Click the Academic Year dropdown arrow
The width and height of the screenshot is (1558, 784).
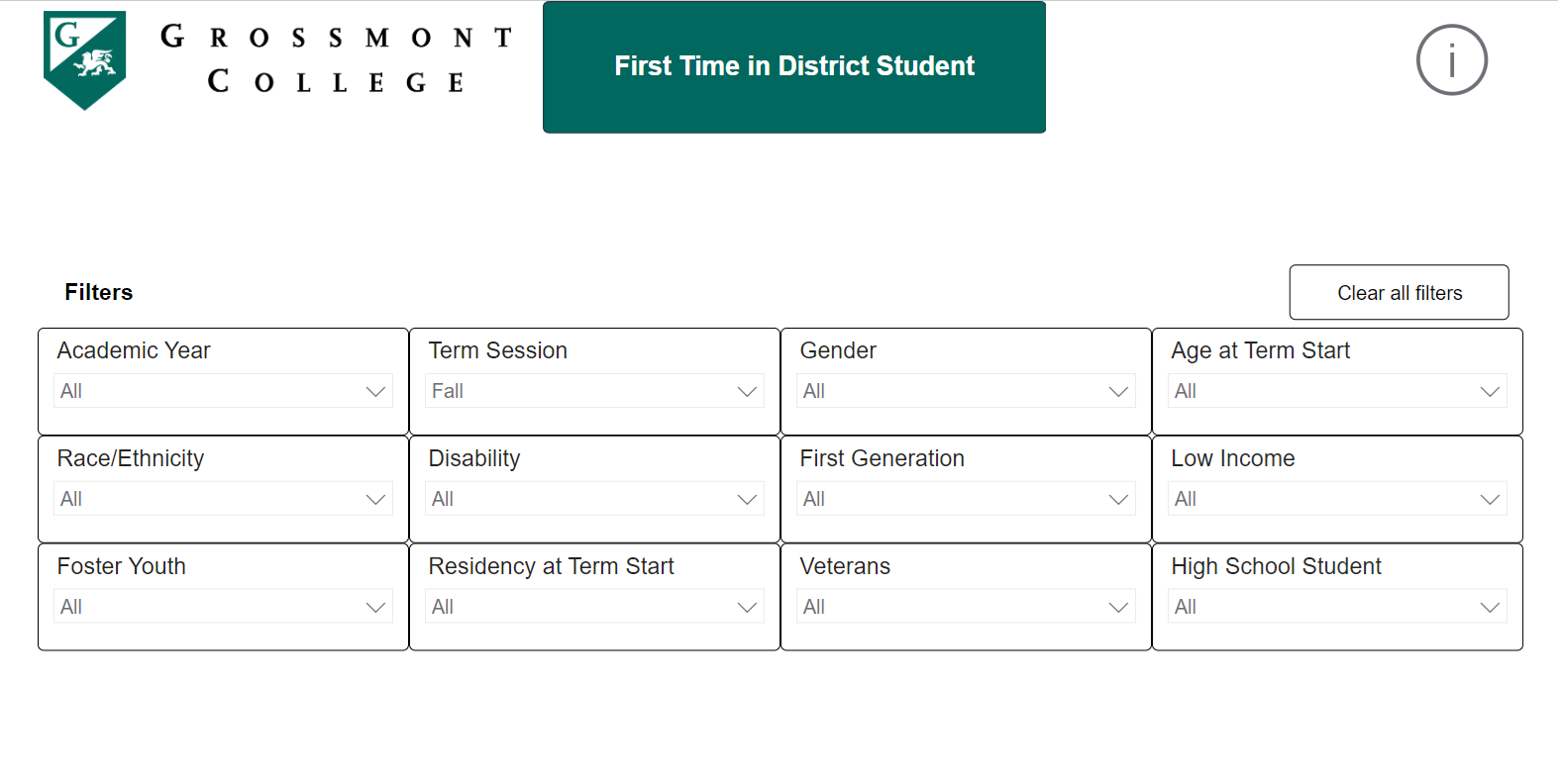[374, 391]
